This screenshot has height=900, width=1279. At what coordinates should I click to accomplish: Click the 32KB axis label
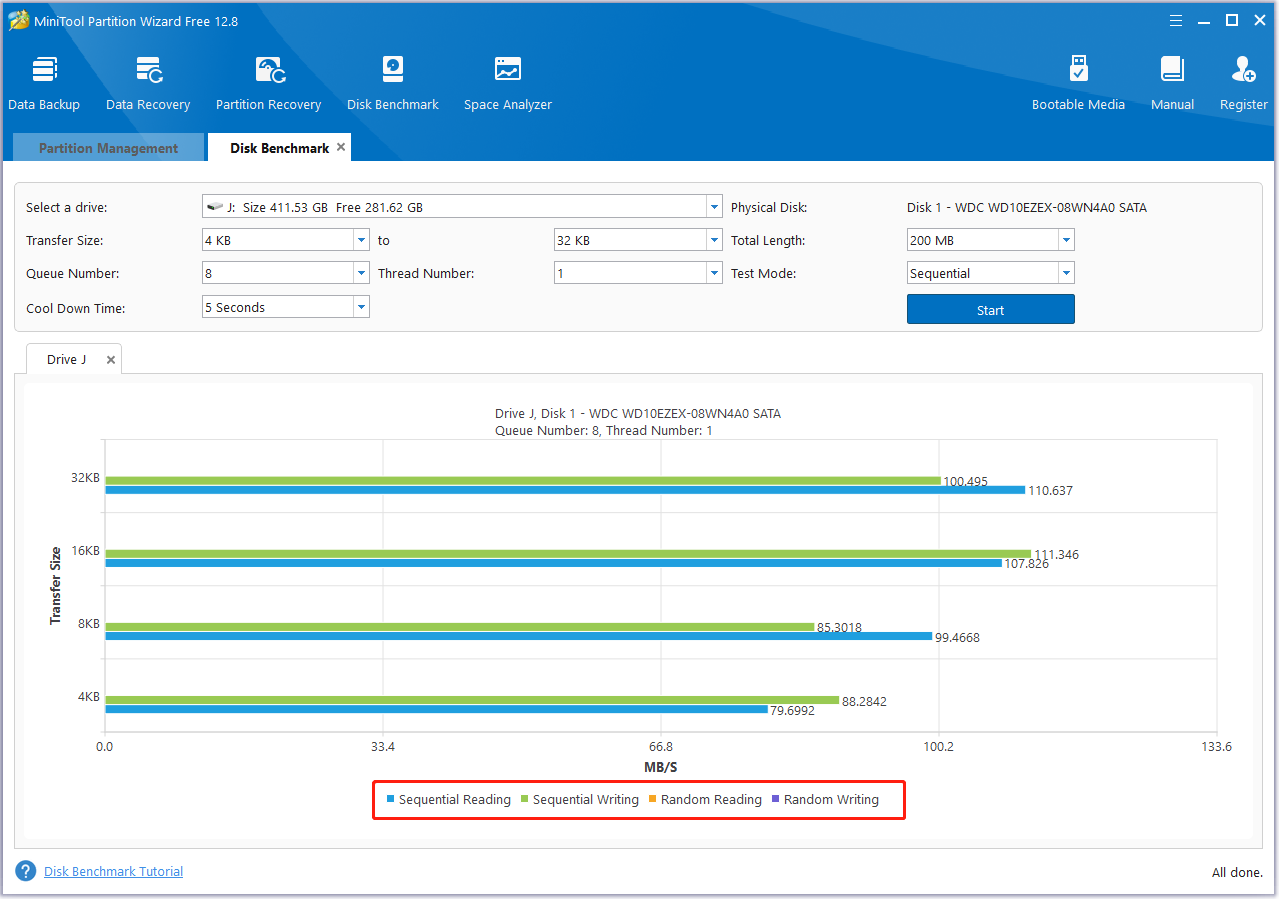tap(86, 478)
